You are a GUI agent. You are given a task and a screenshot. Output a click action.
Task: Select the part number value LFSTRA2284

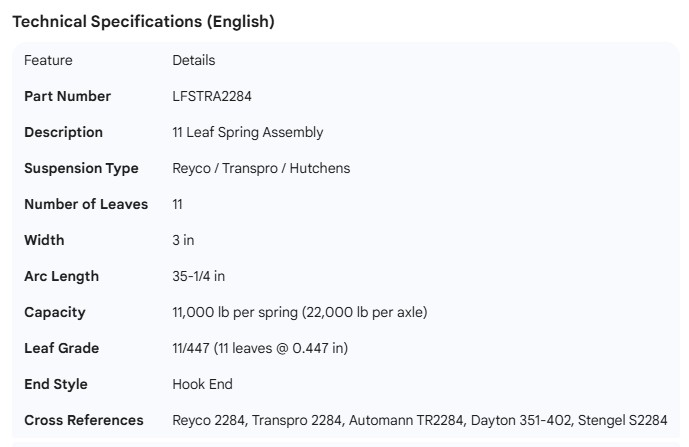point(212,96)
